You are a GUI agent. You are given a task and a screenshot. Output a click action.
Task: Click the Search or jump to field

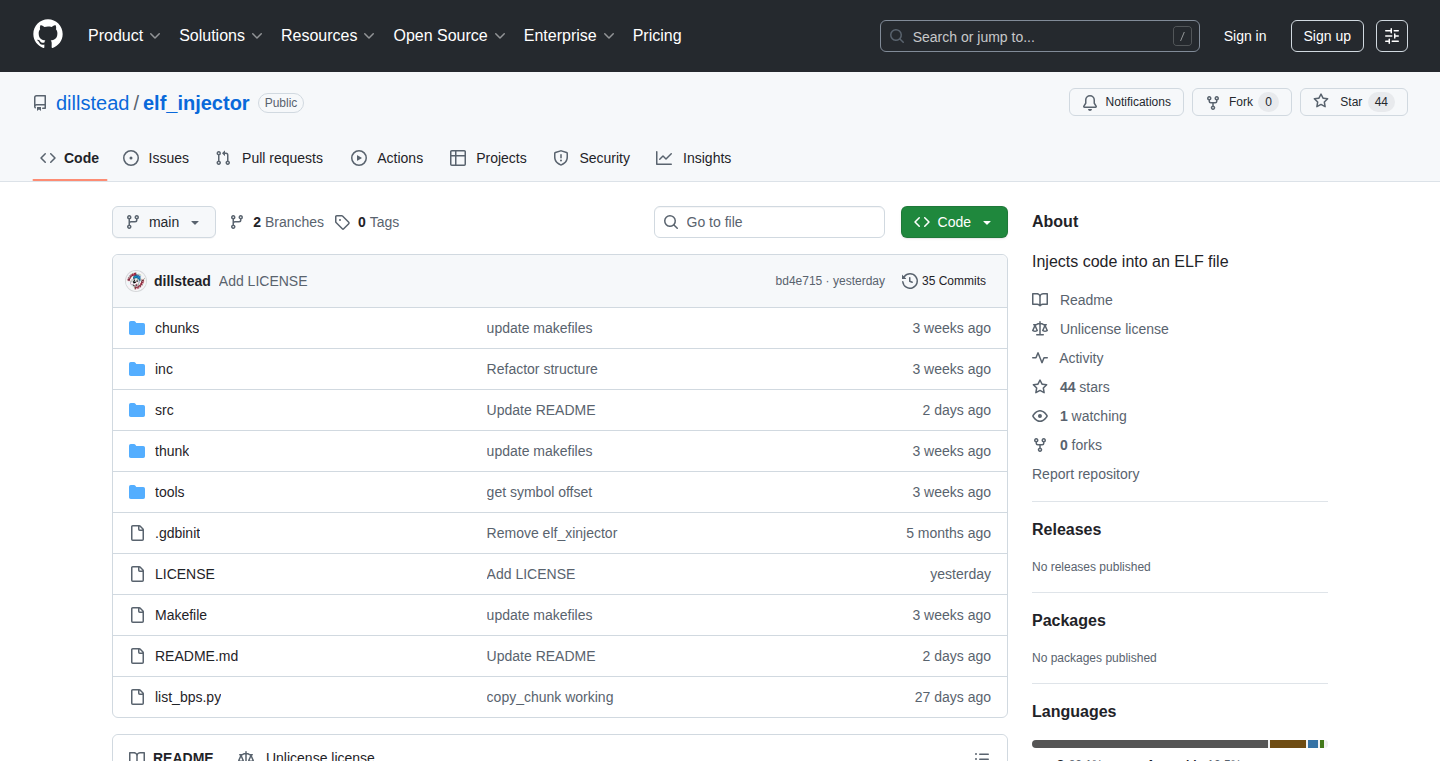coord(1040,36)
